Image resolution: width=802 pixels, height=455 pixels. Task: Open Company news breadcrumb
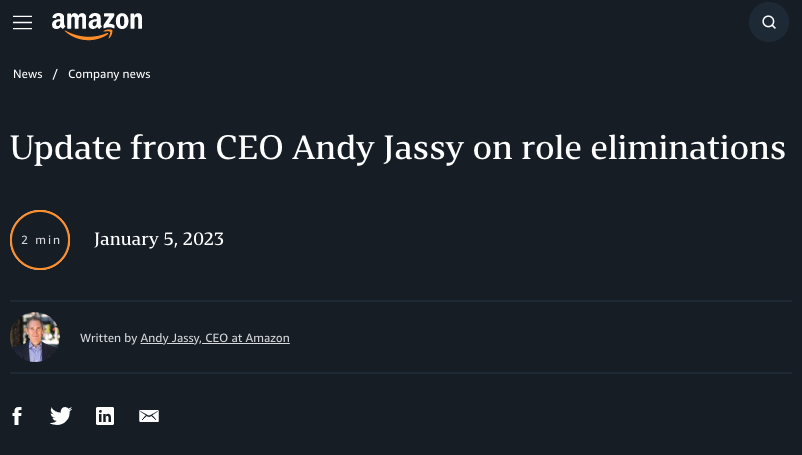tap(109, 74)
